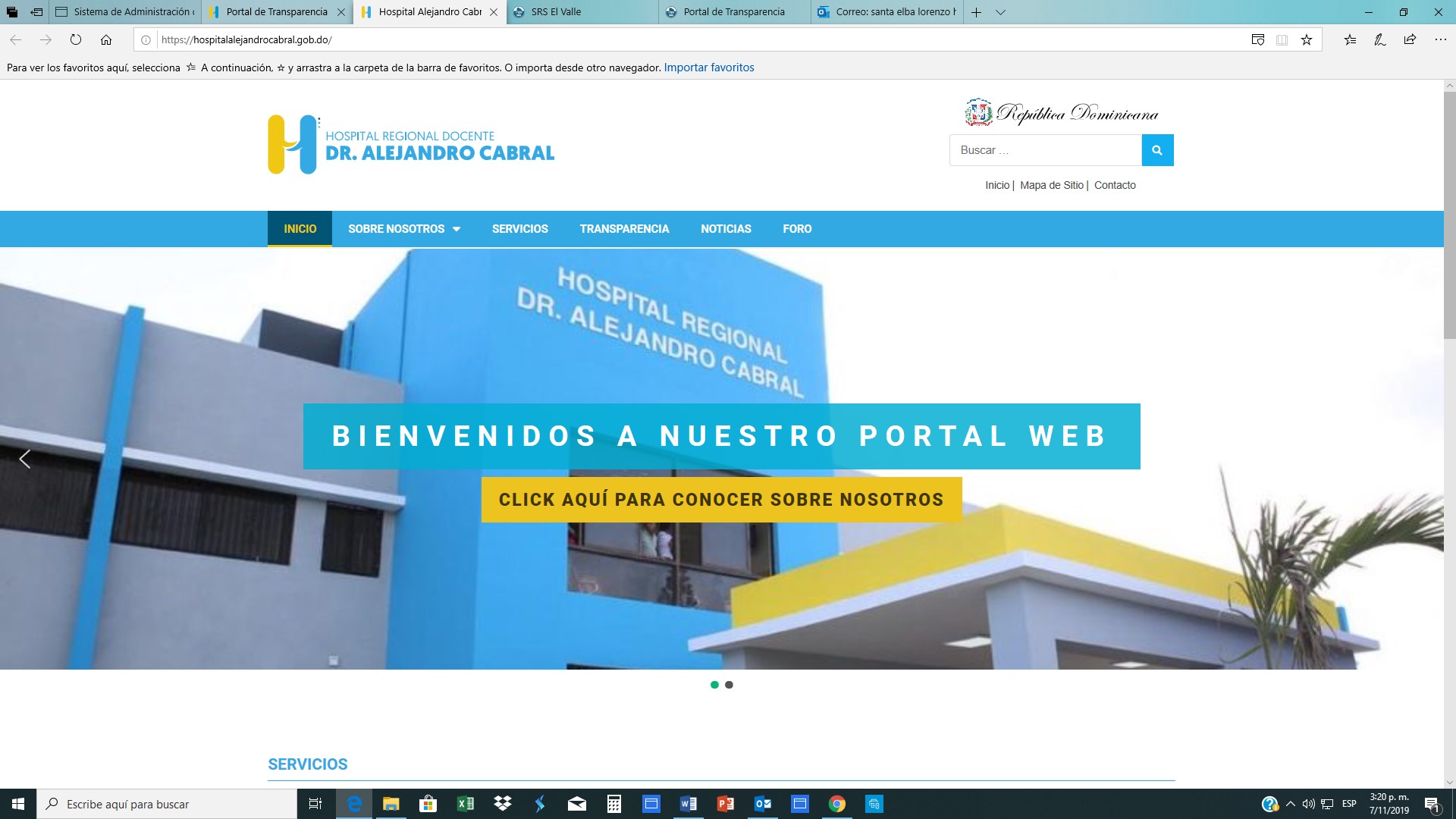Screen dimensions: 1456x819
Task: Open Google Chrome from the taskbar
Action: click(x=837, y=804)
